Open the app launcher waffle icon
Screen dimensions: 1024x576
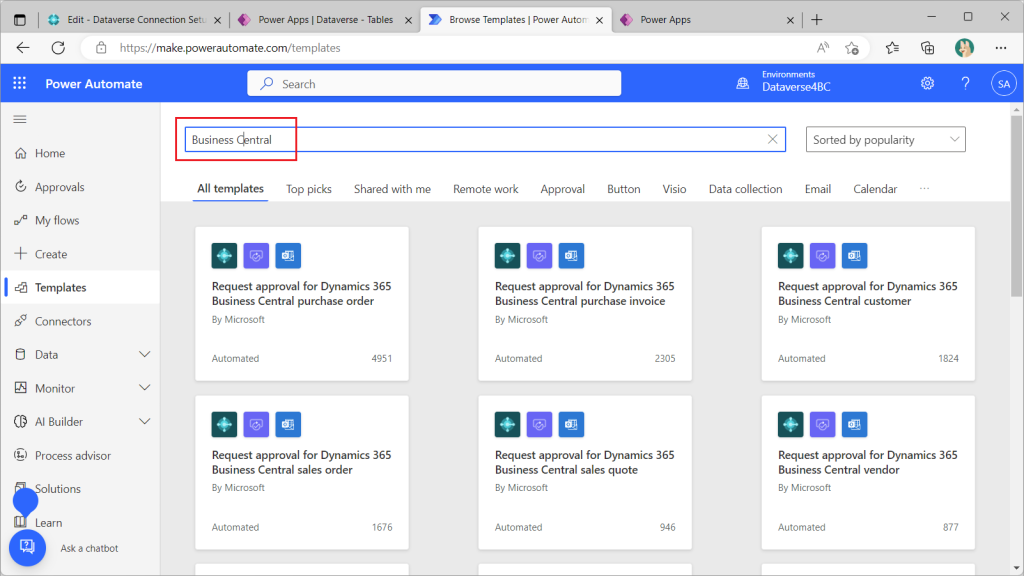pyautogui.click(x=20, y=83)
